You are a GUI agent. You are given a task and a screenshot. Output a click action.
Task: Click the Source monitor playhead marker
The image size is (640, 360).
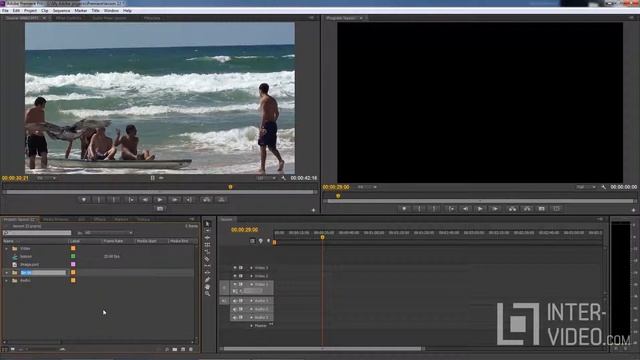coord(230,187)
